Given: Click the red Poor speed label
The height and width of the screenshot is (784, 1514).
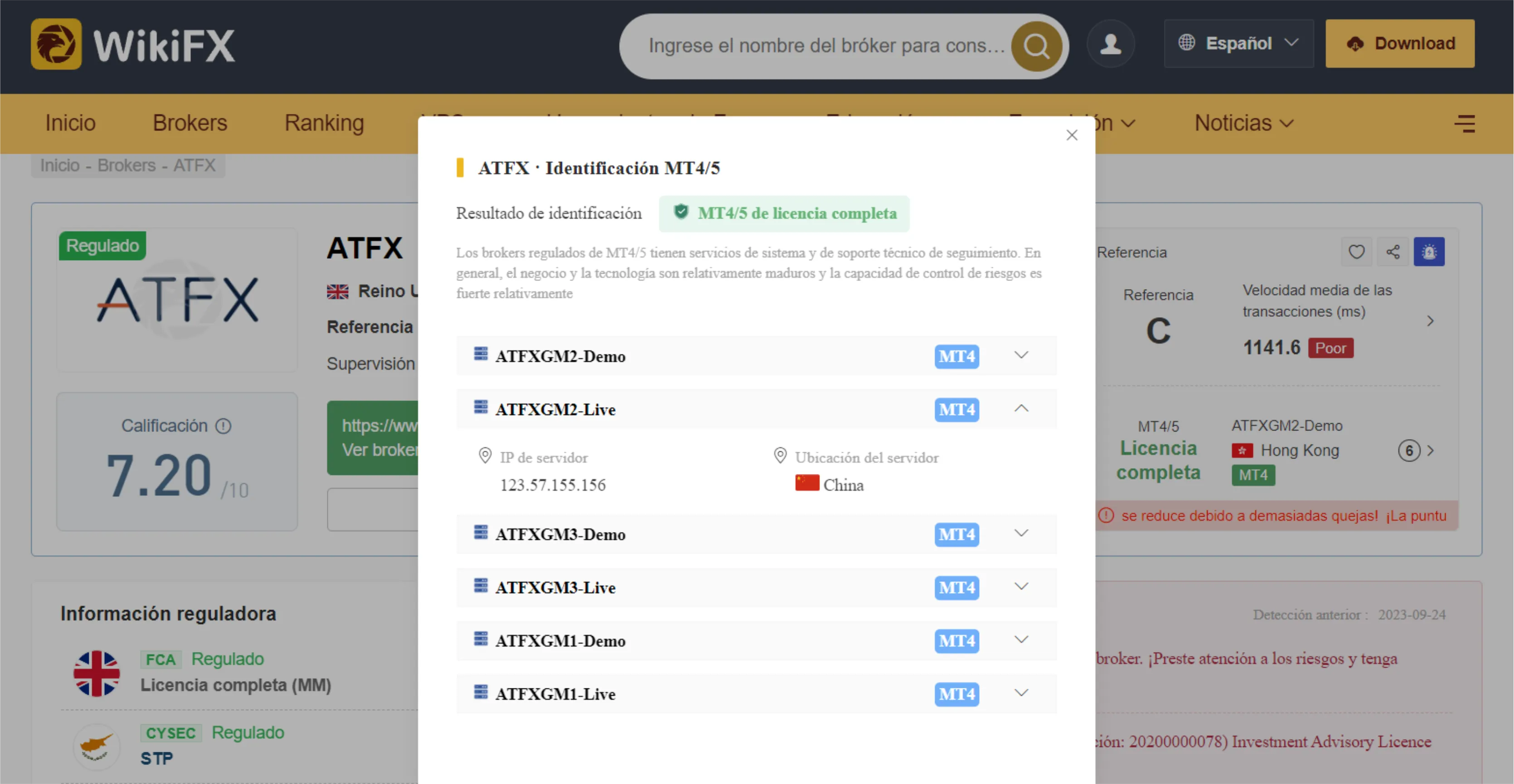Looking at the screenshot, I should coord(1330,348).
